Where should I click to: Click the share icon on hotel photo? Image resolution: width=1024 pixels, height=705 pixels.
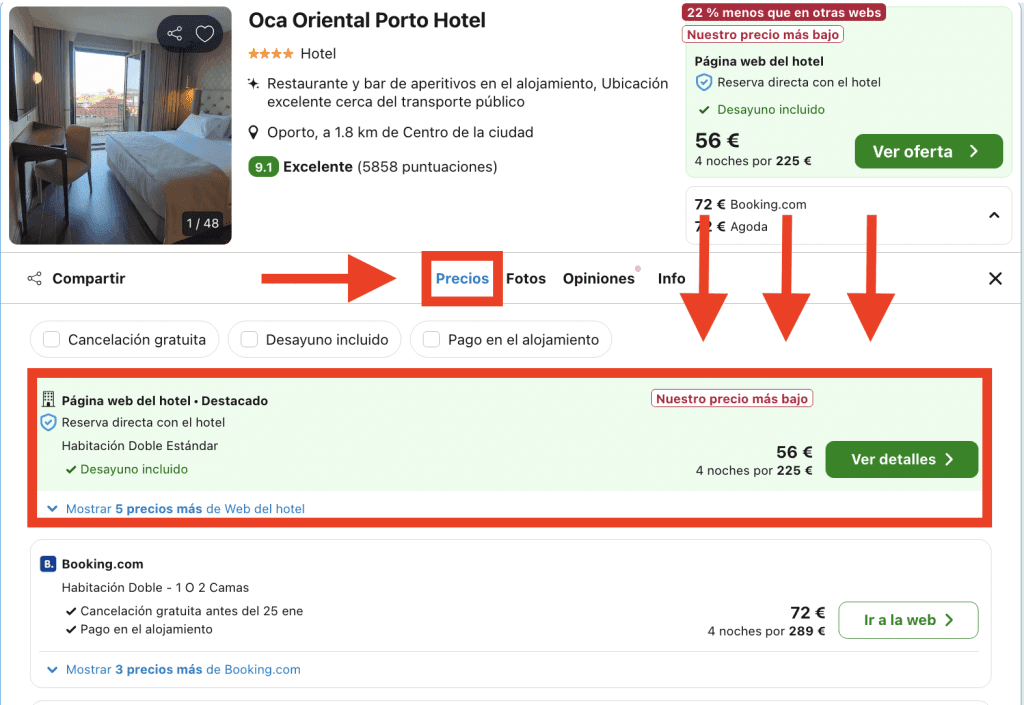174,33
